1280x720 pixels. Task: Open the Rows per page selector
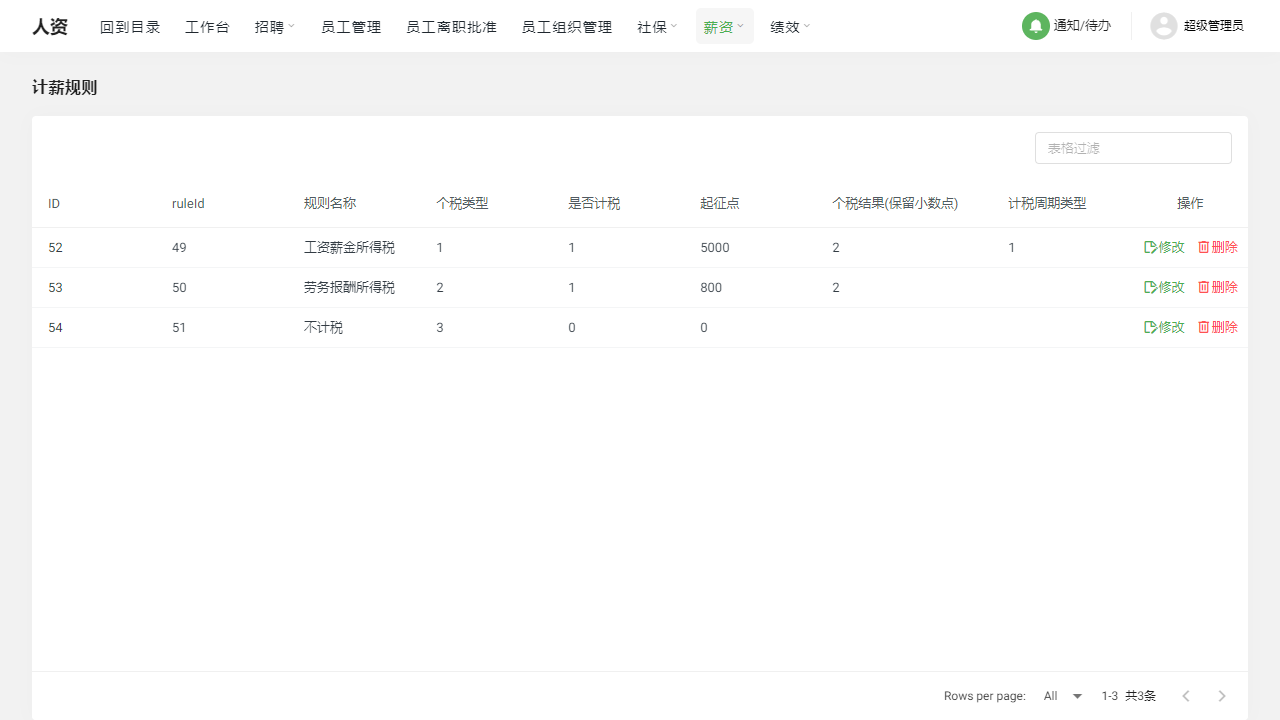pos(1061,695)
